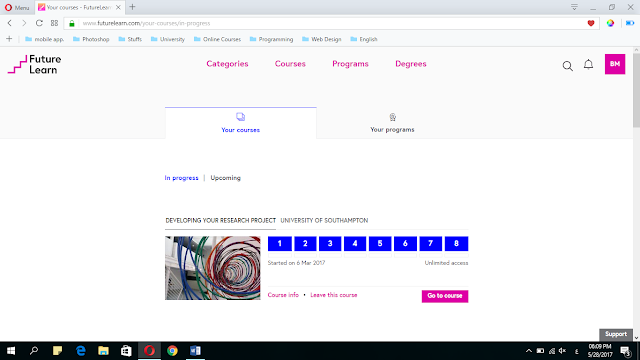Add bookmark with plus on bookmarks bar
The height and width of the screenshot is (360, 640).
[9, 39]
